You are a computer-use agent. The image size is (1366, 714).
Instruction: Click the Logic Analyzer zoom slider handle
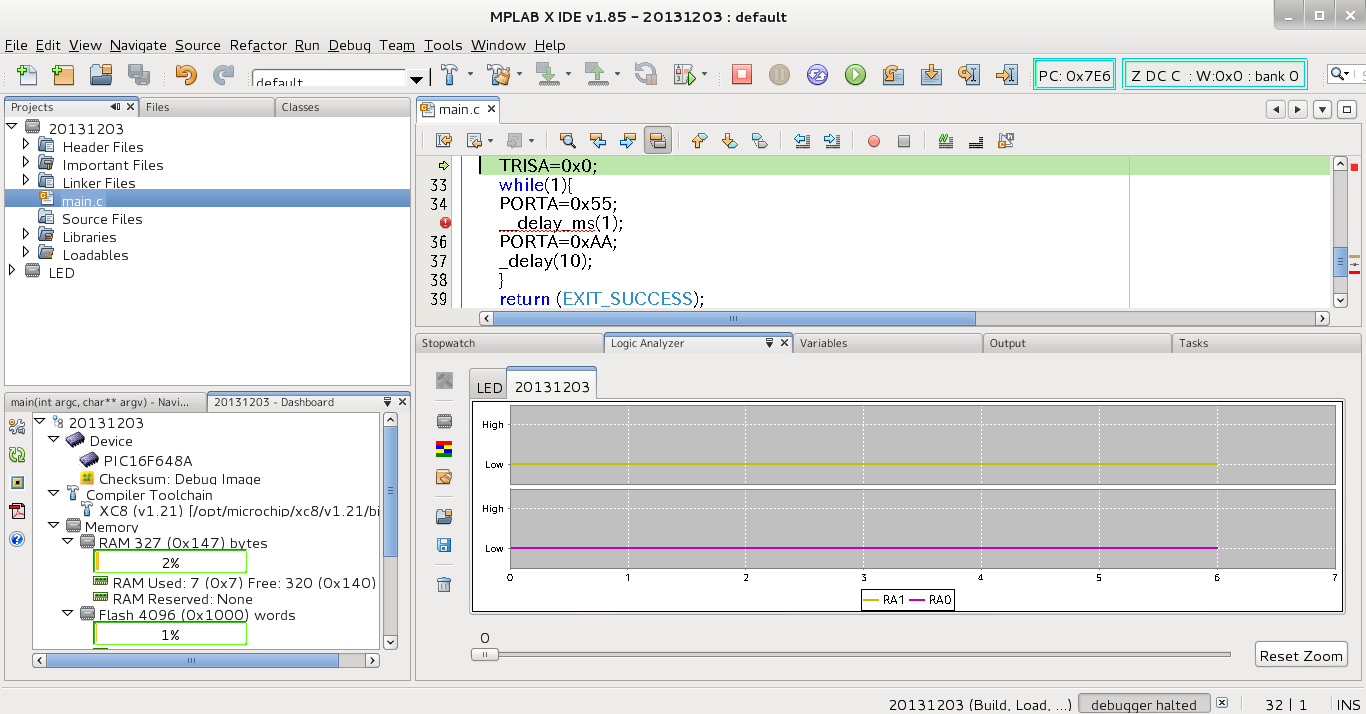pyautogui.click(x=484, y=655)
